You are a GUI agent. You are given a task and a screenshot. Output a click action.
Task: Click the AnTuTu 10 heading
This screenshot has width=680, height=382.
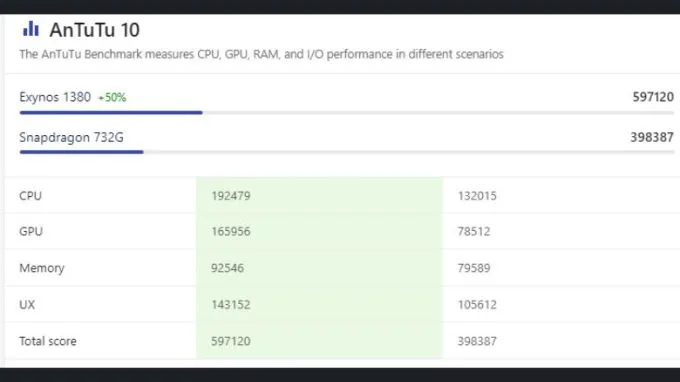point(95,30)
